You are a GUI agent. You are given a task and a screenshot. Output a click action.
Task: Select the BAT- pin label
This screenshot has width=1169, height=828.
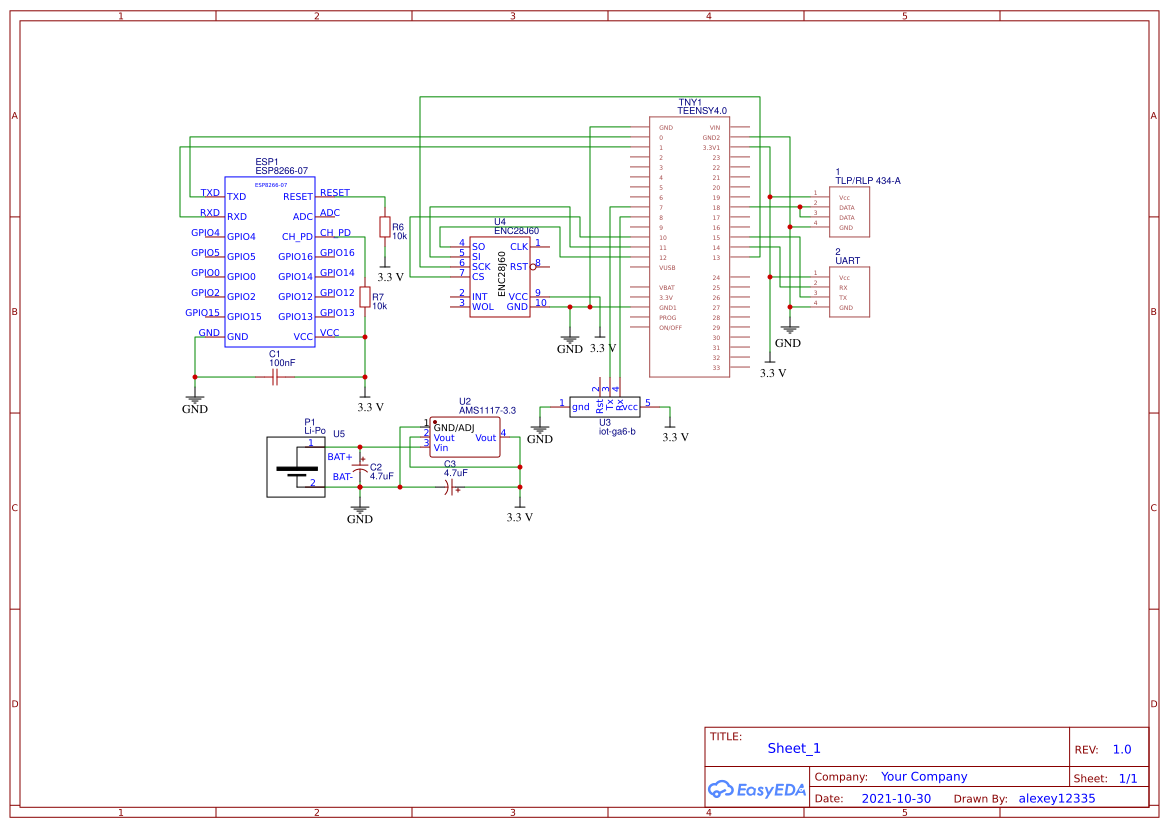coord(342,477)
